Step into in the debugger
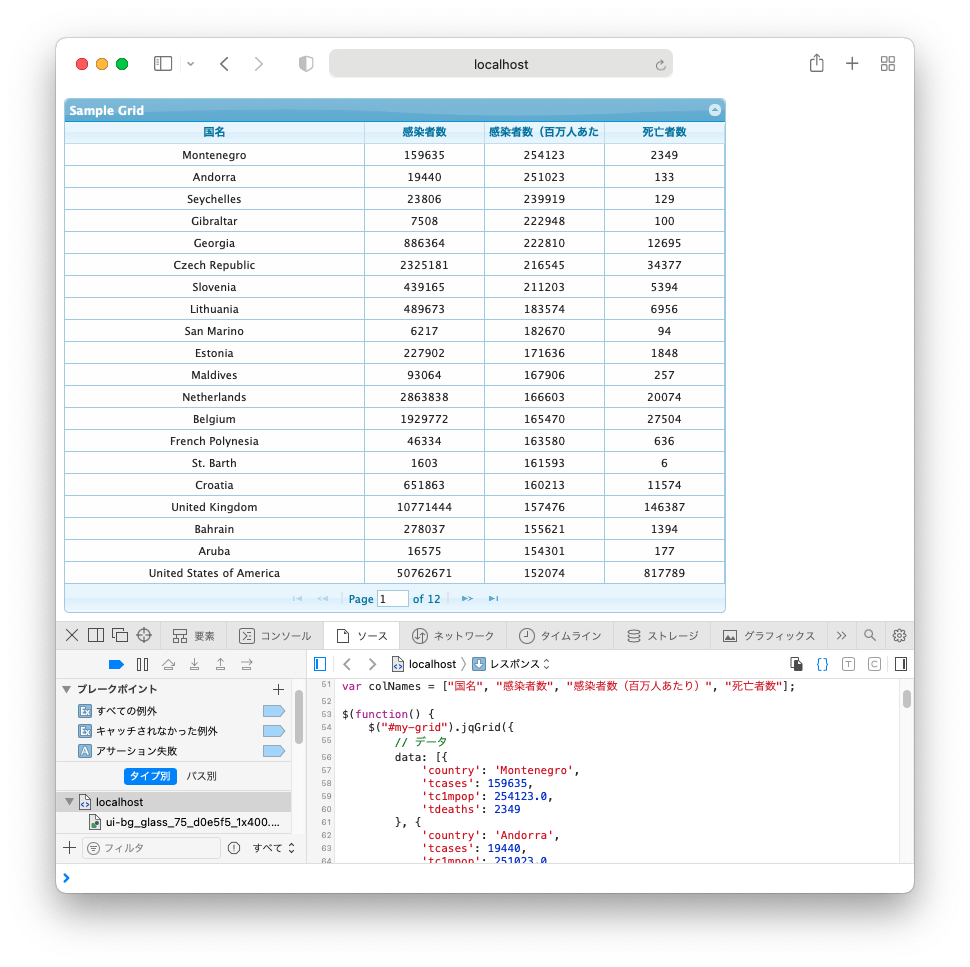Image resolution: width=970 pixels, height=967 pixels. pyautogui.click(x=194, y=664)
